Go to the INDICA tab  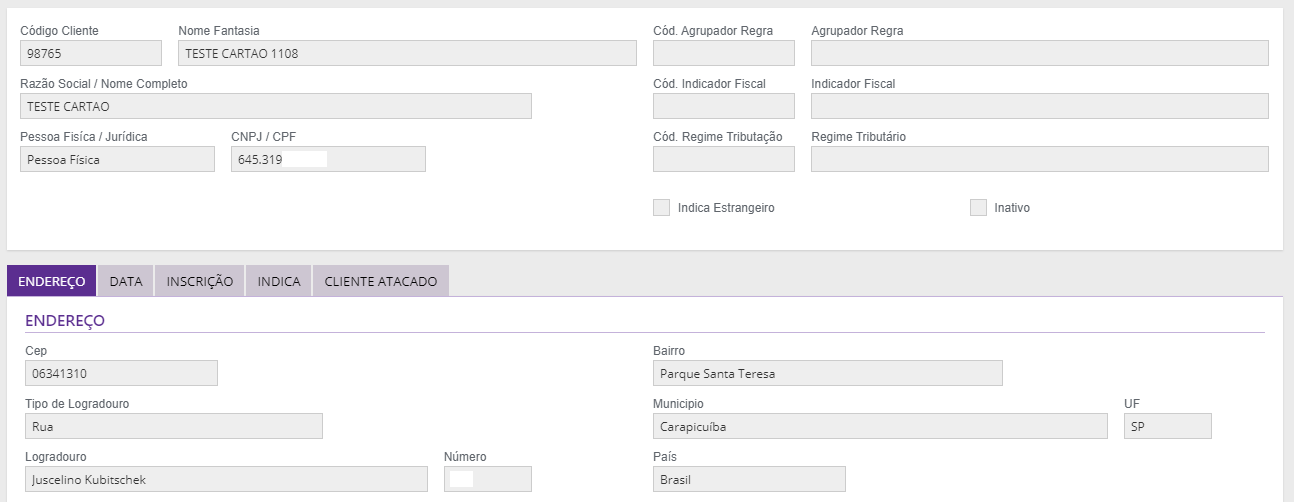tap(279, 281)
